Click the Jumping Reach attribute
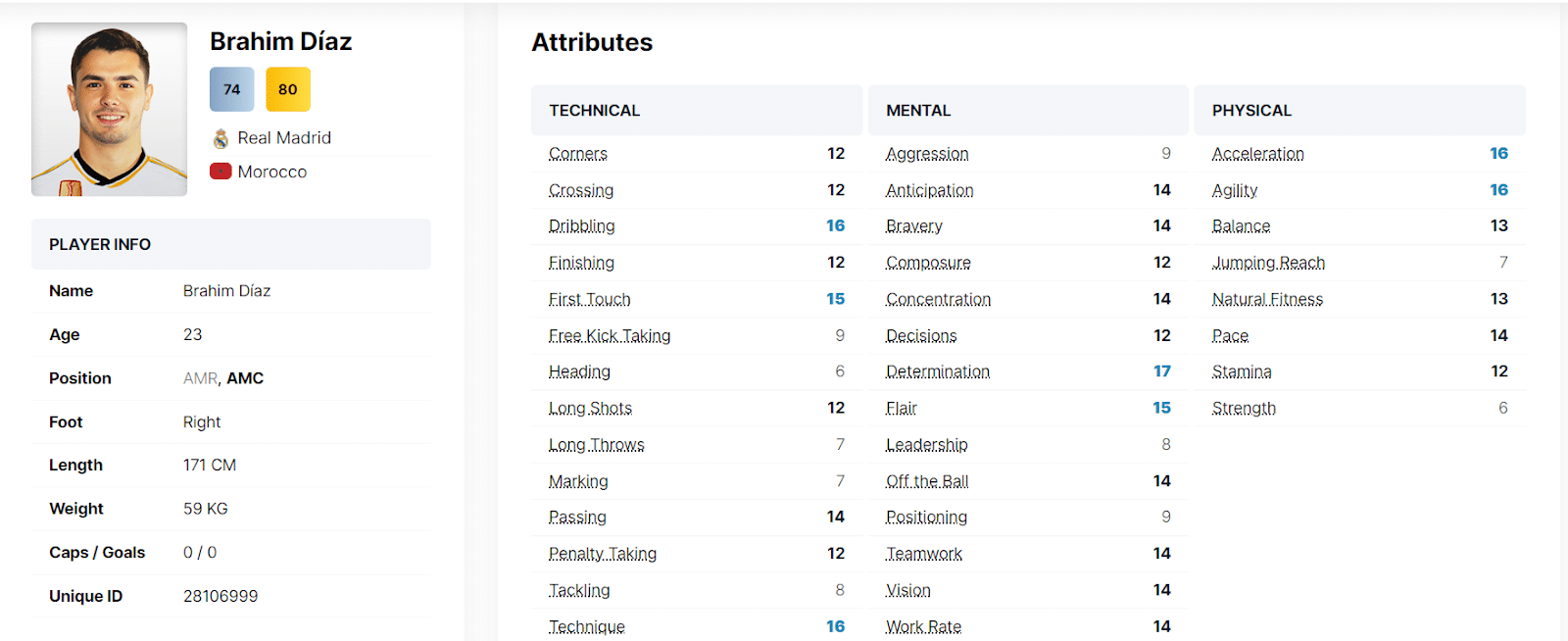This screenshot has height=641, width=1568. click(x=1268, y=263)
